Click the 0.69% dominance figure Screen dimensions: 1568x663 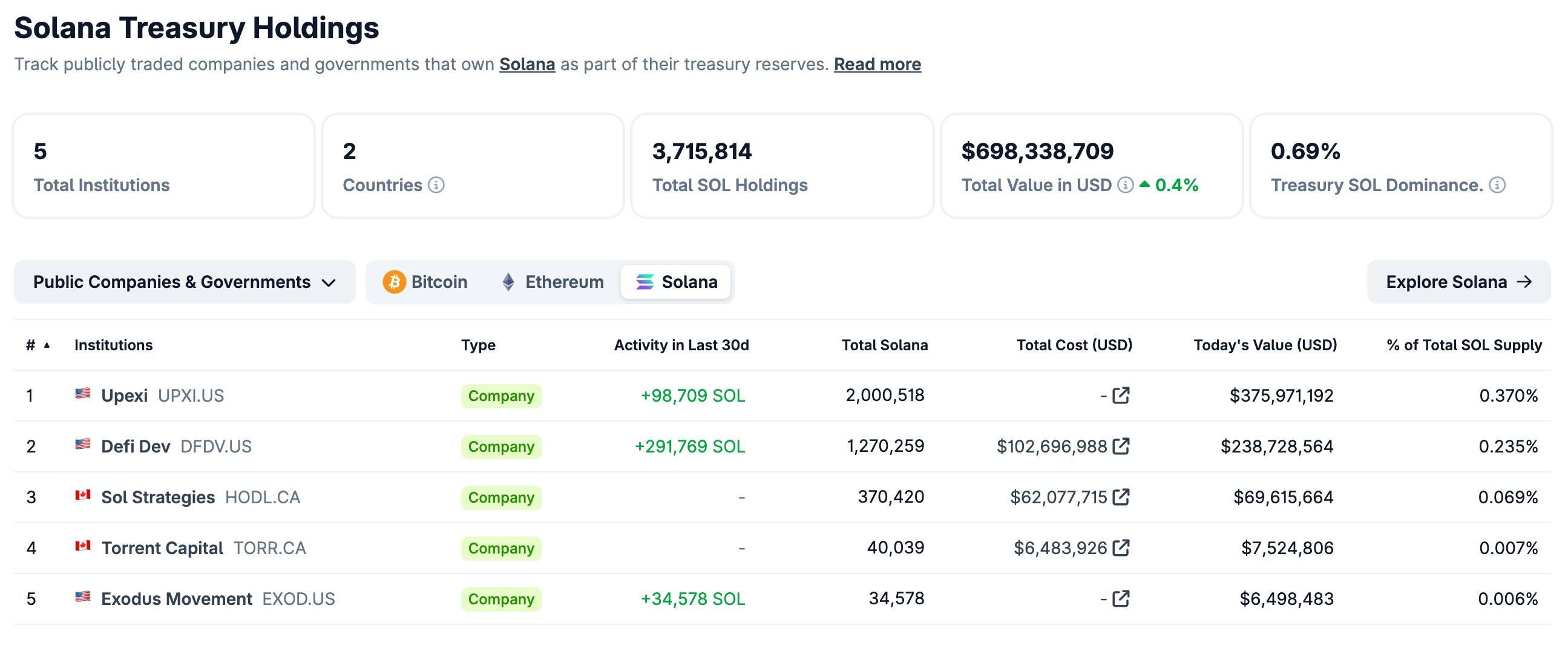pyautogui.click(x=1305, y=151)
